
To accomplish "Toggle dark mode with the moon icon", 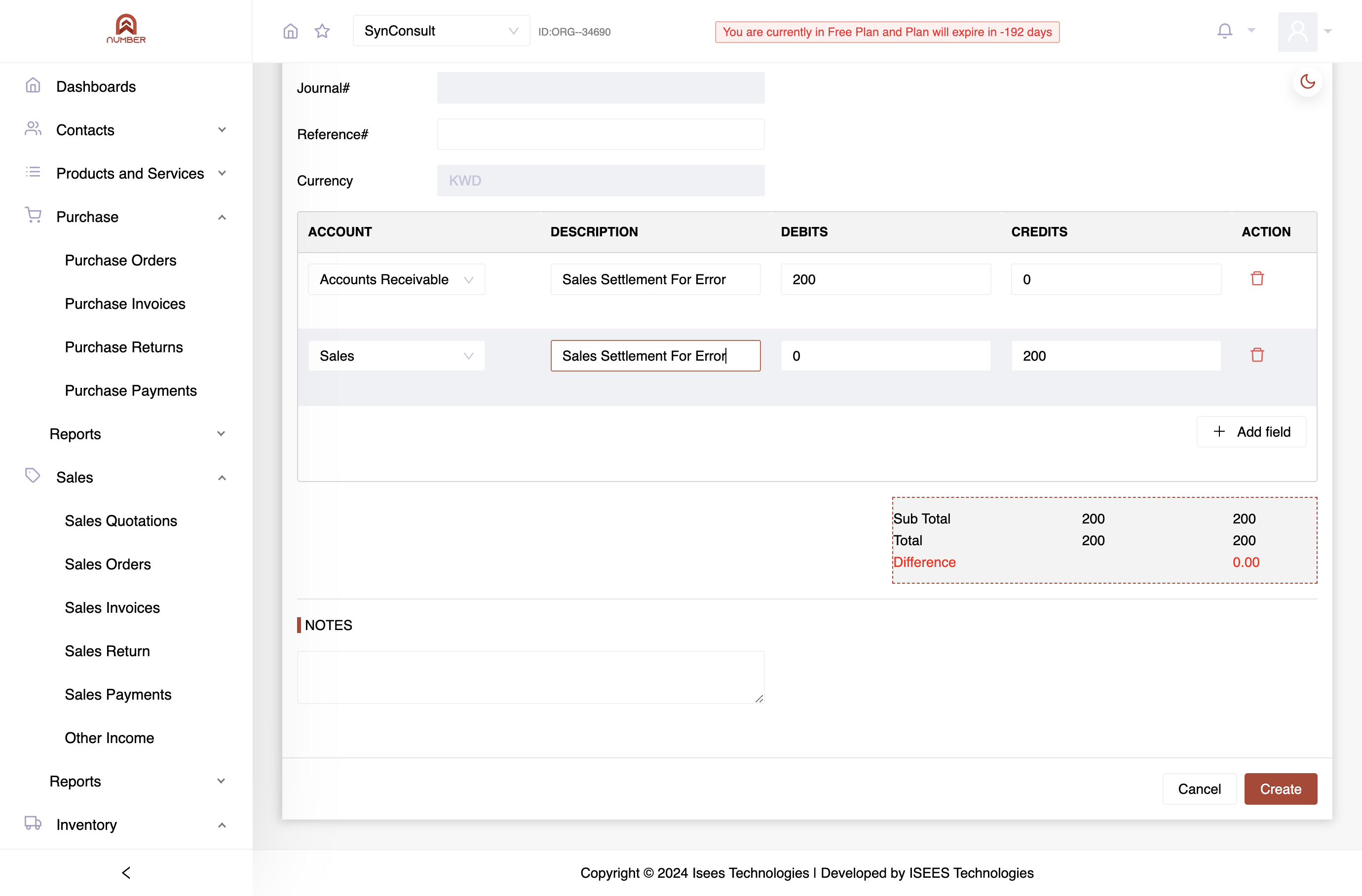I will tap(1308, 82).
